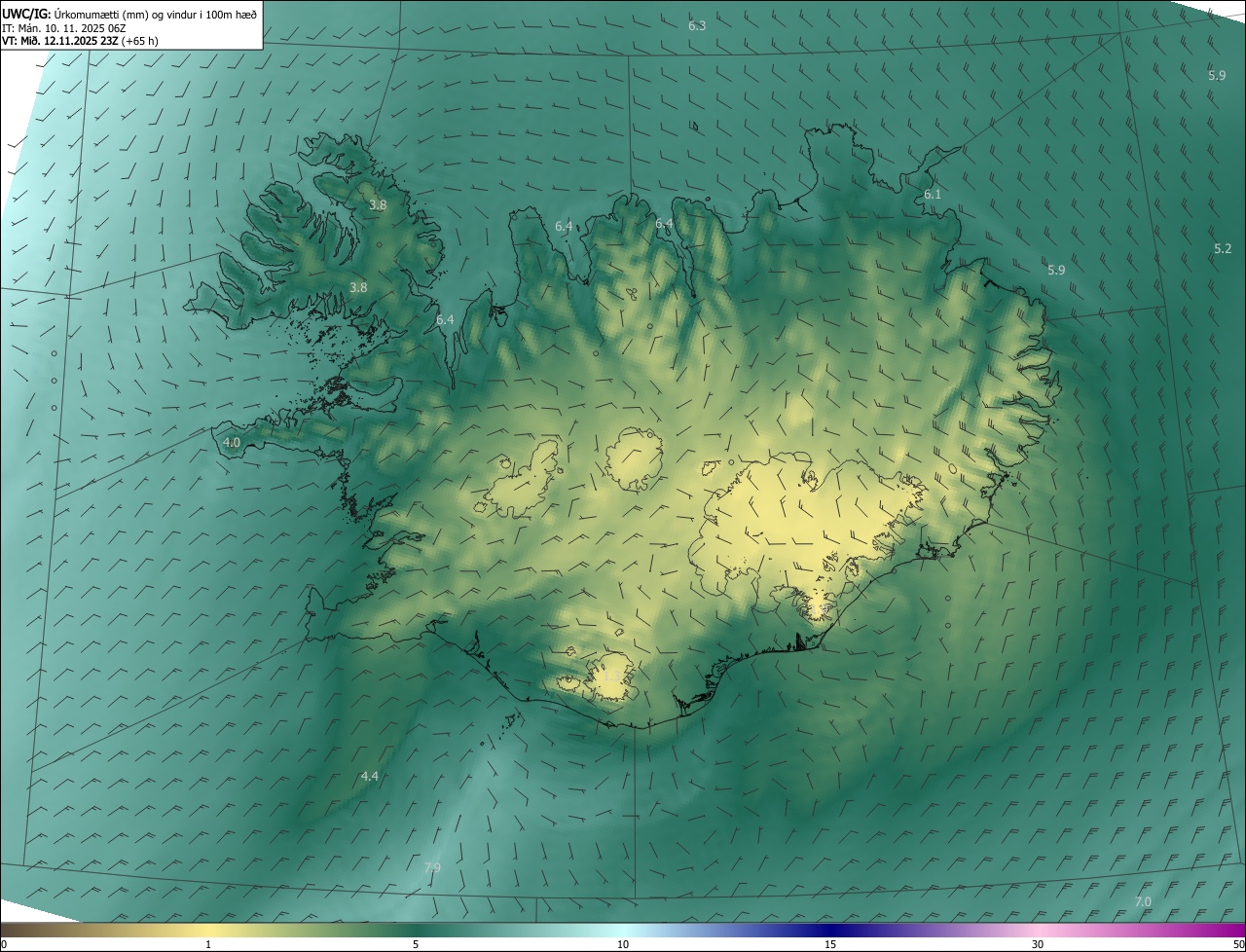Click the initial time 'IT: Mán. 10. 11. 2025 06Z'
The height and width of the screenshot is (952, 1246).
64,28
